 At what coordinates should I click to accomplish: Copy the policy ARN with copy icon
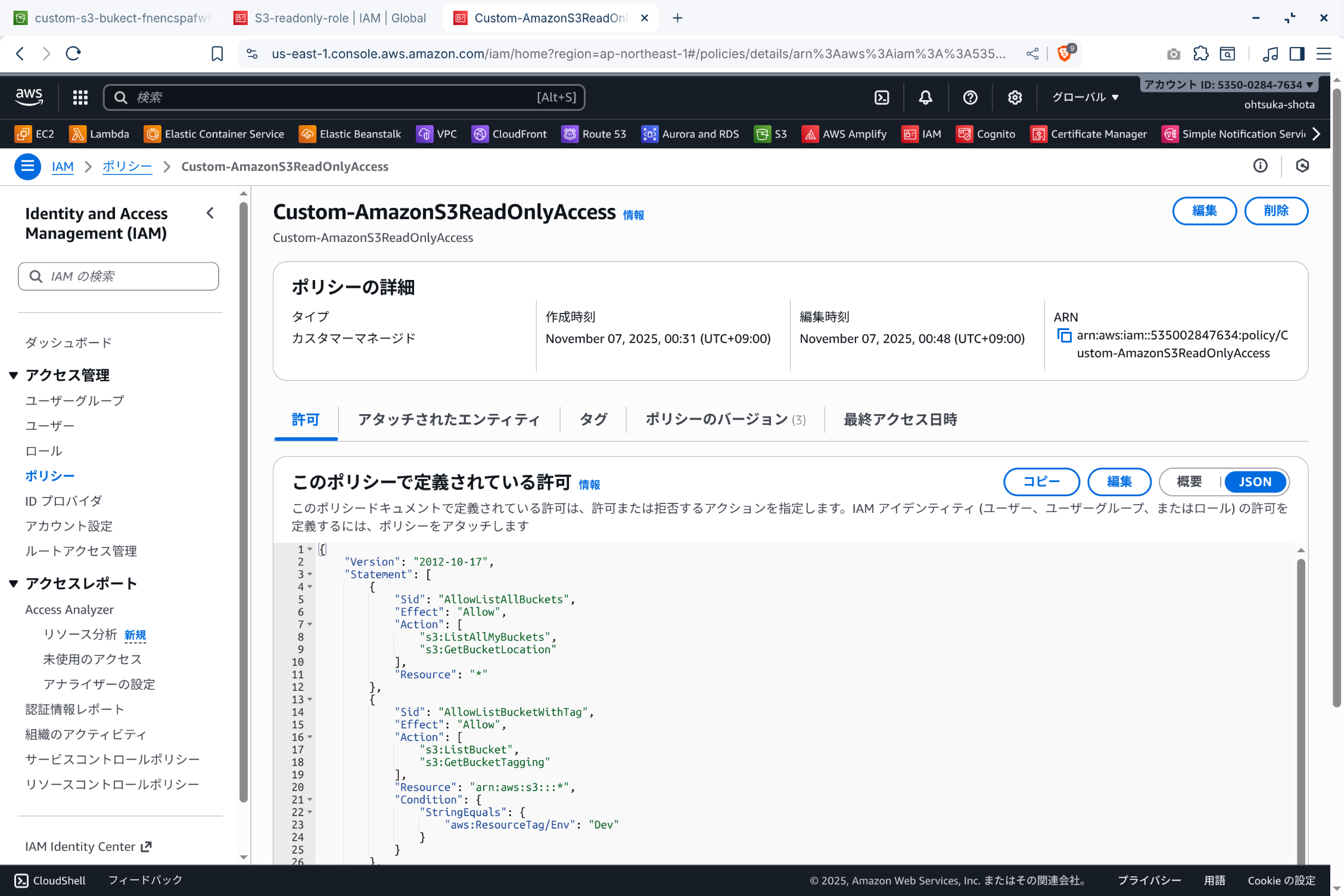tap(1064, 335)
